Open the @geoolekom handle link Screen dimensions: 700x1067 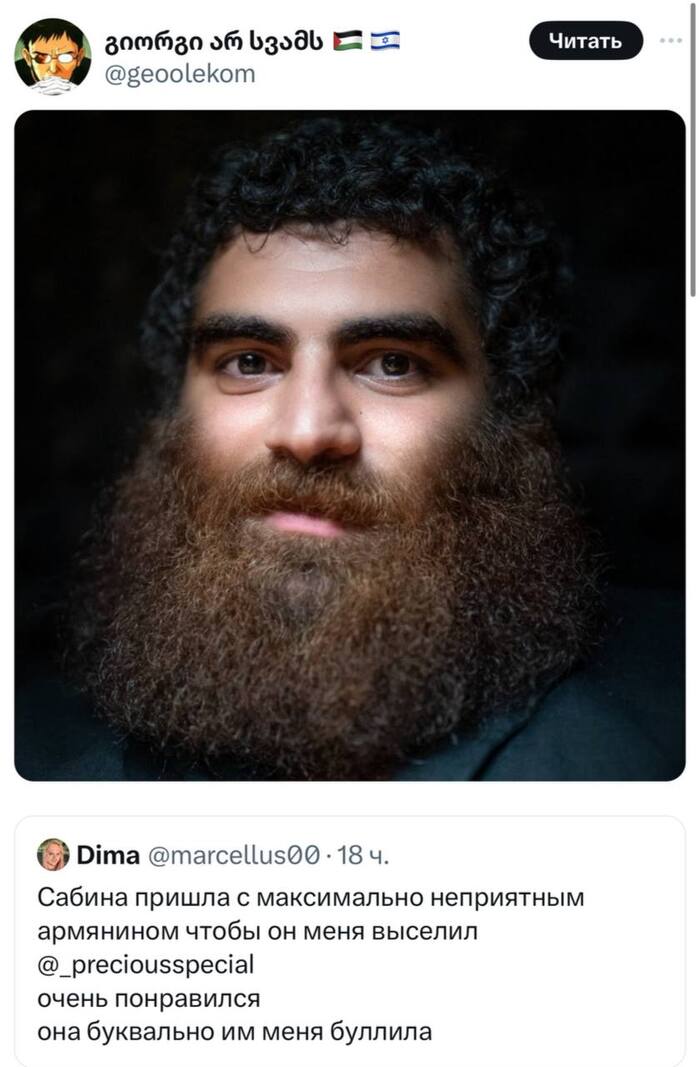coord(180,73)
